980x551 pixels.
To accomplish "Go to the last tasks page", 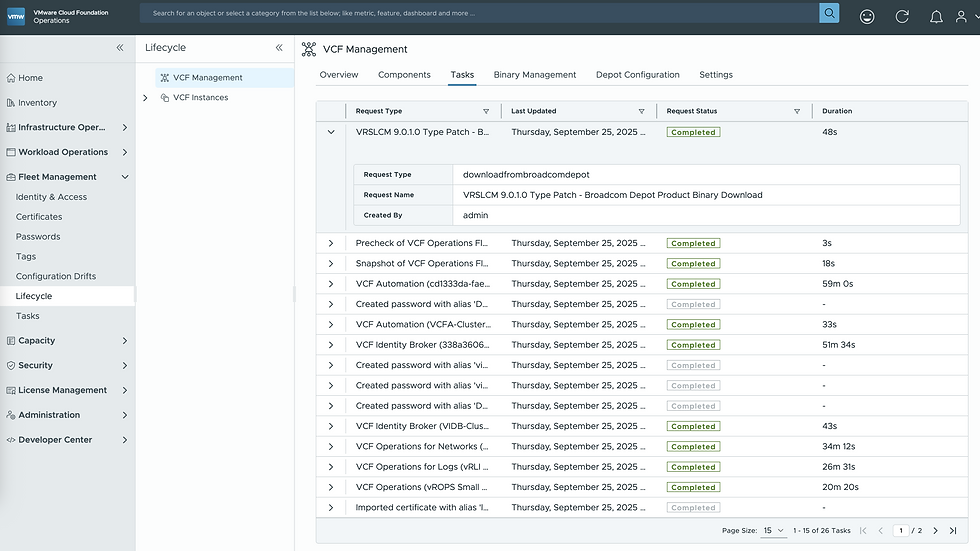I will point(953,531).
